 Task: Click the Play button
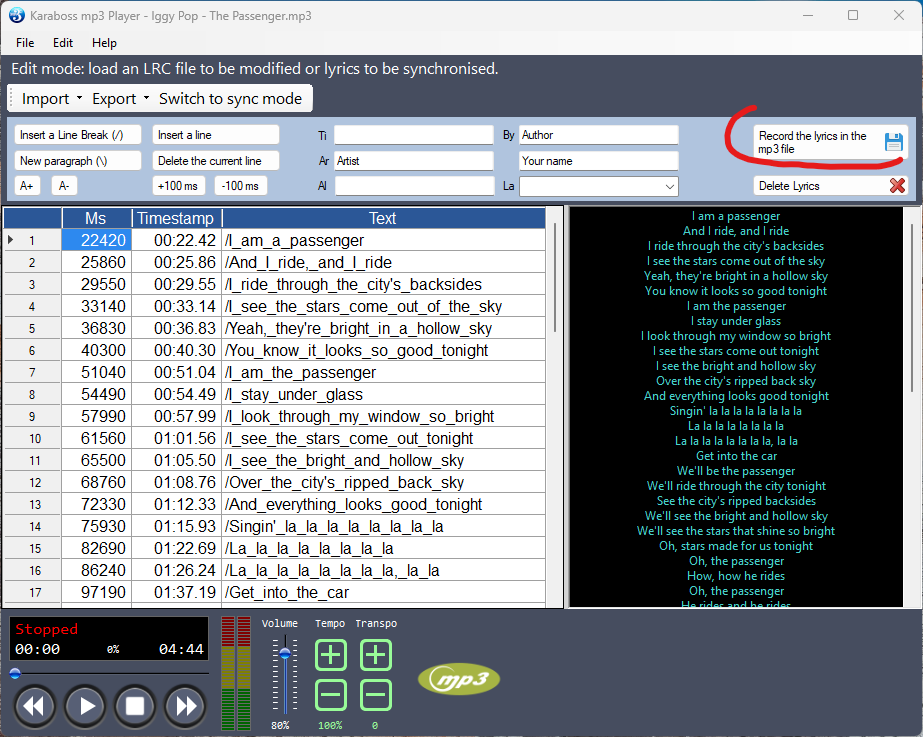(86, 706)
